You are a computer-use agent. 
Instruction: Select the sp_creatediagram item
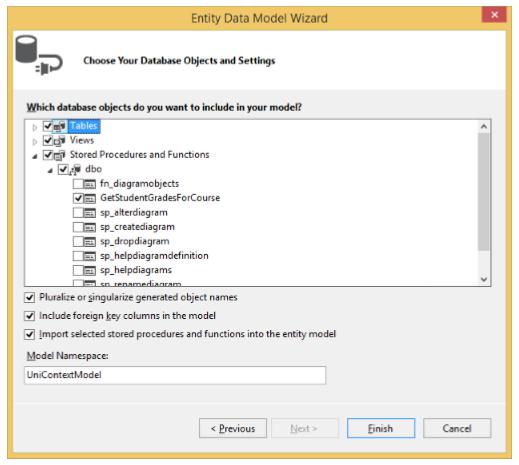[x=137, y=227]
